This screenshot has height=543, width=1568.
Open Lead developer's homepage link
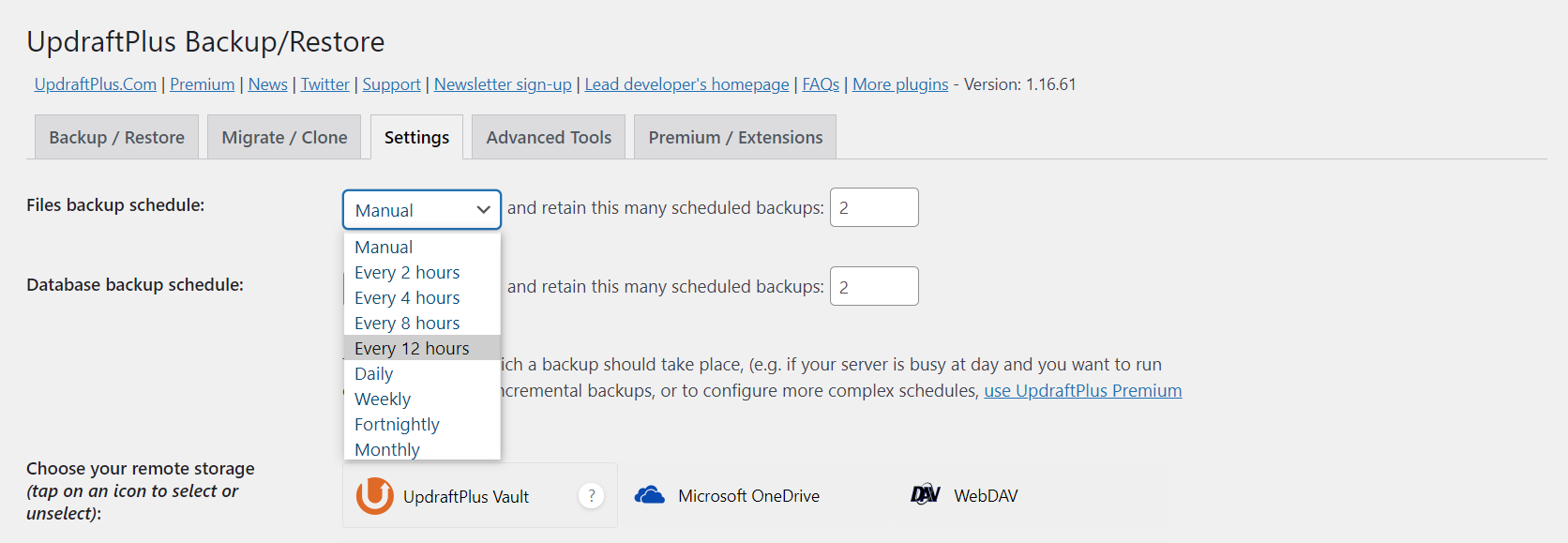coord(687,84)
